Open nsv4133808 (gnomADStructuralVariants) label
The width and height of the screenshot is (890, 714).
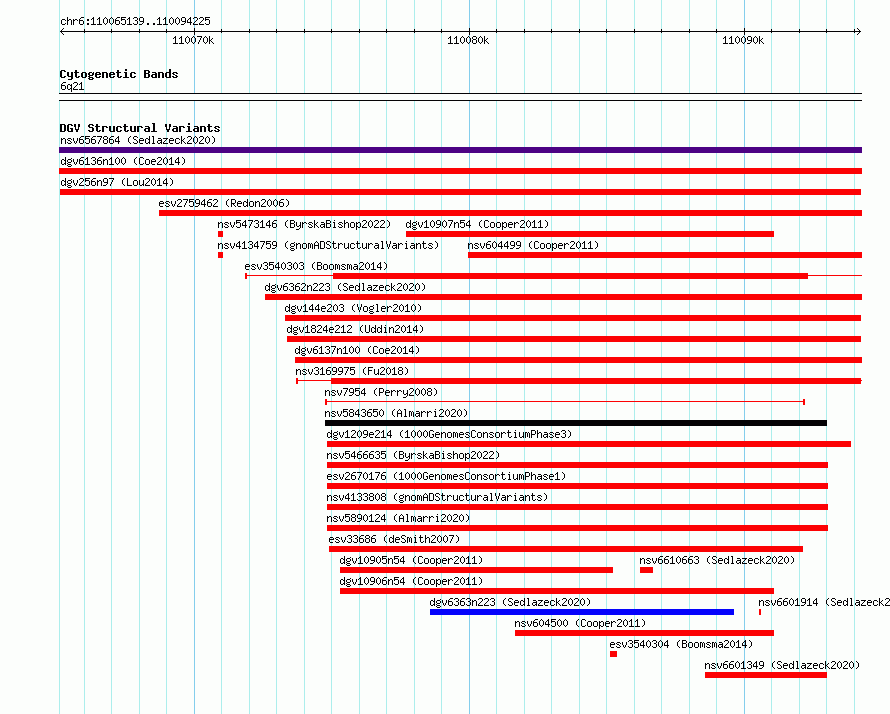point(437,497)
